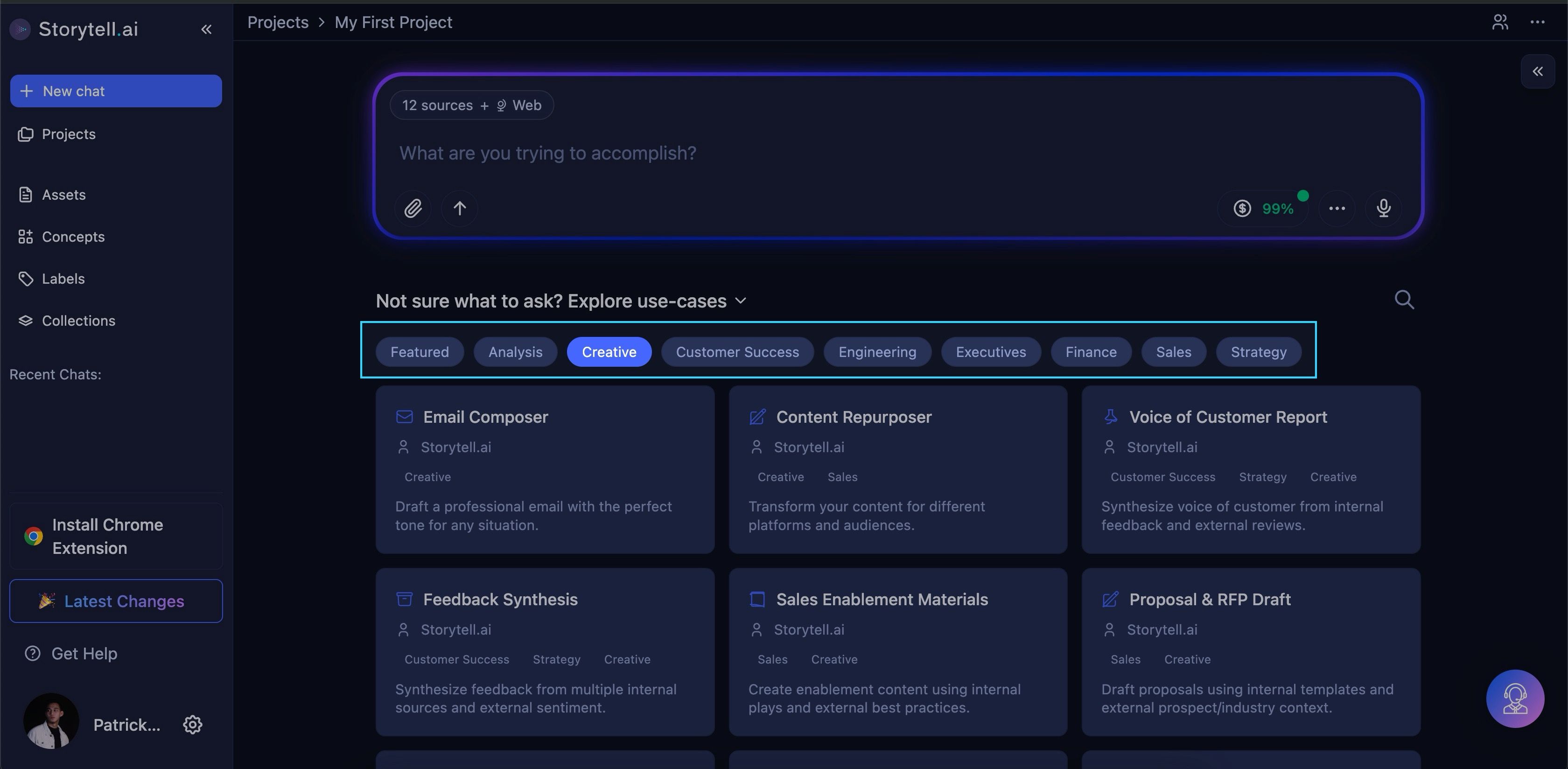This screenshot has height=769, width=1568.
Task: Open settings gear next to Patrick
Action: (192, 725)
